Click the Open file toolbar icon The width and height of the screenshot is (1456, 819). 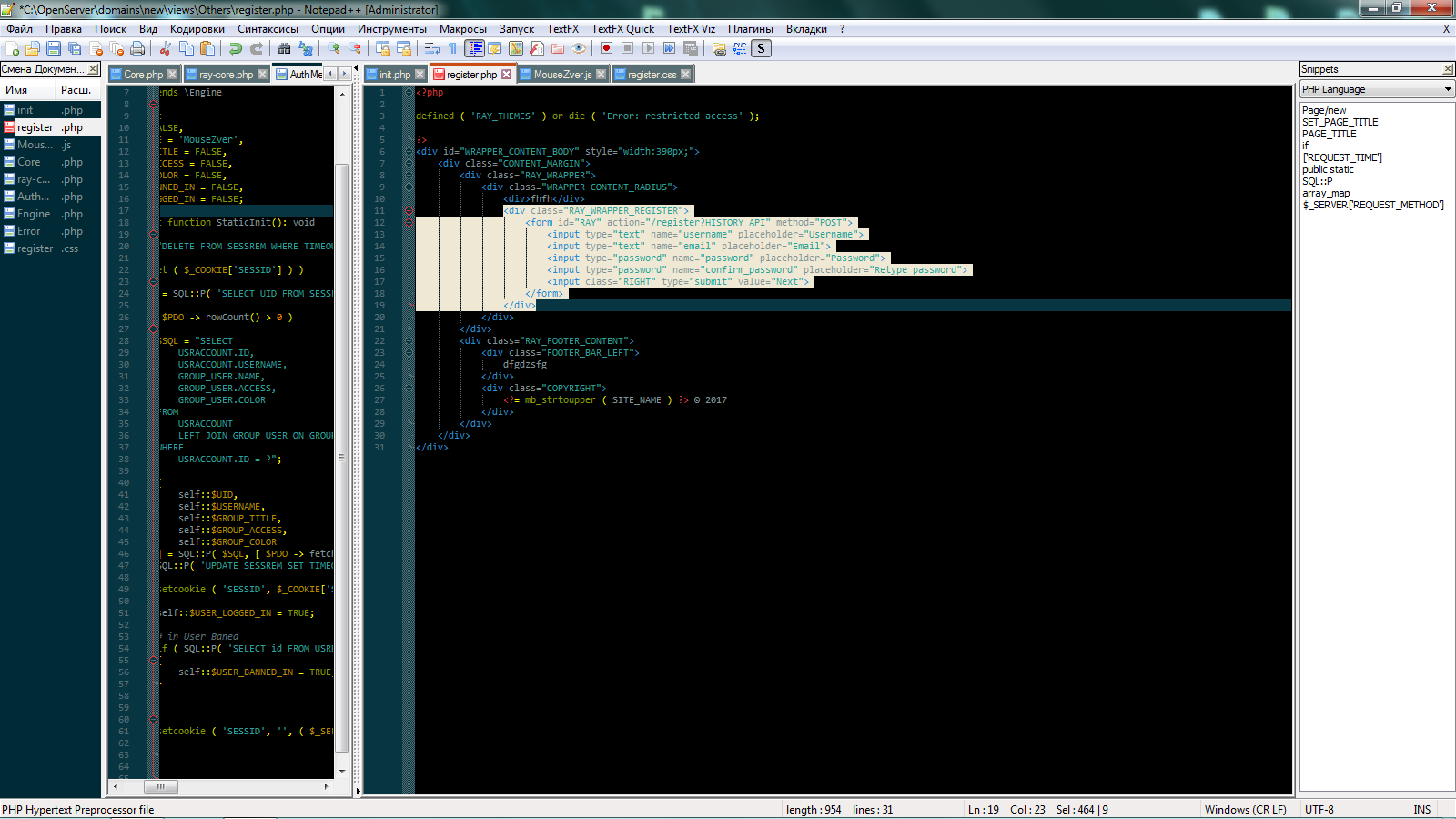32,48
